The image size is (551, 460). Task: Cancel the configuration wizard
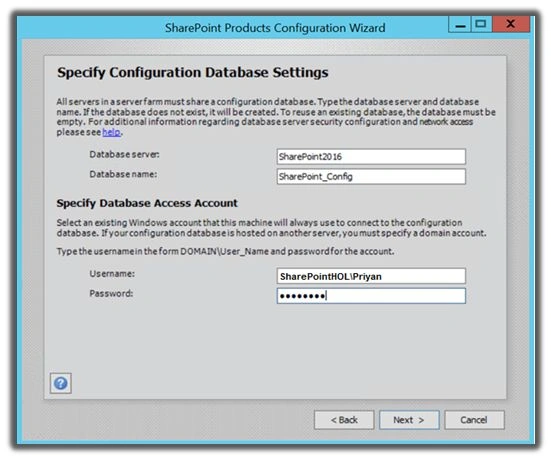coord(474,420)
